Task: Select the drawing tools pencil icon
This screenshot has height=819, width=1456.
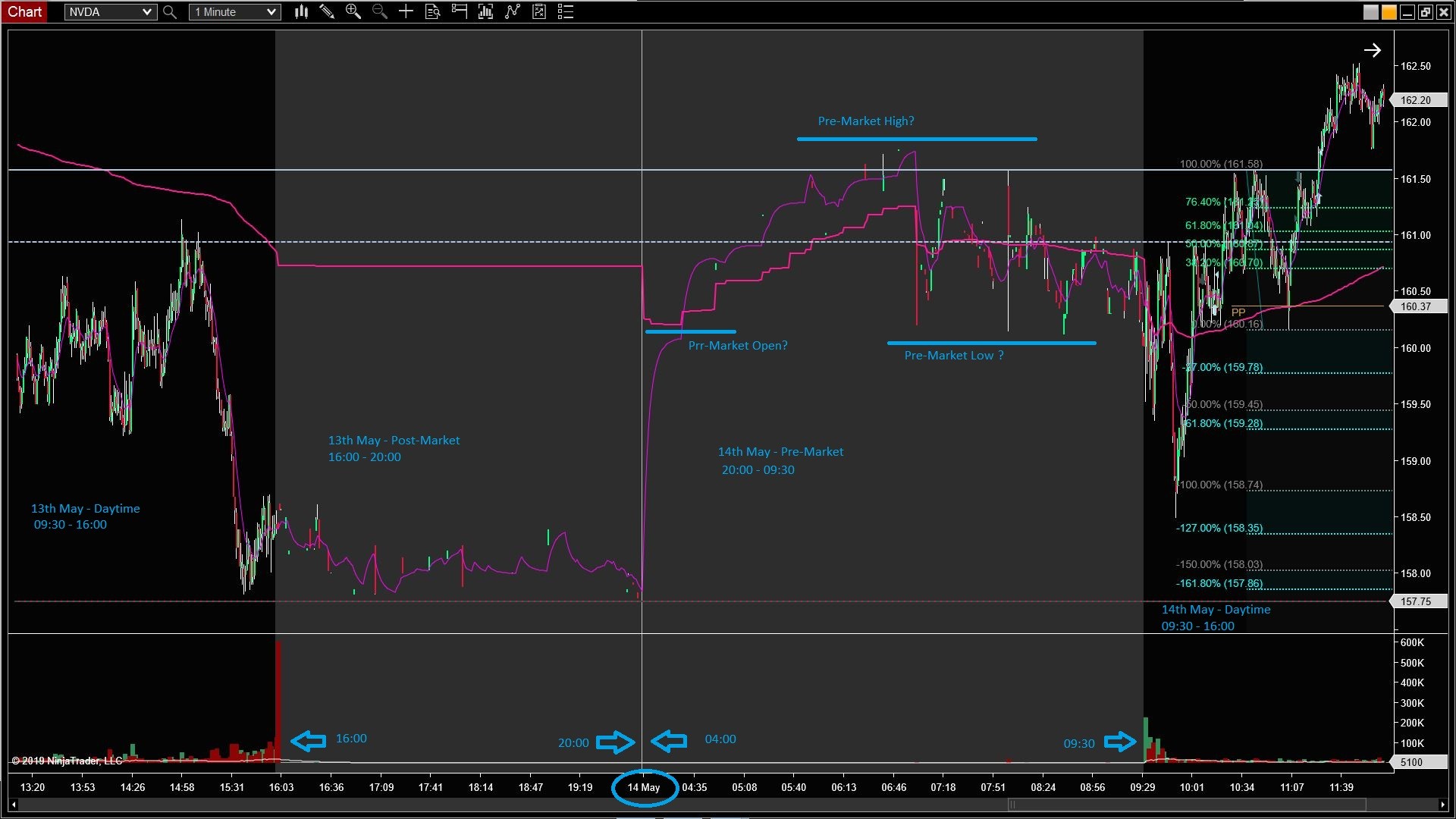Action: pyautogui.click(x=327, y=11)
